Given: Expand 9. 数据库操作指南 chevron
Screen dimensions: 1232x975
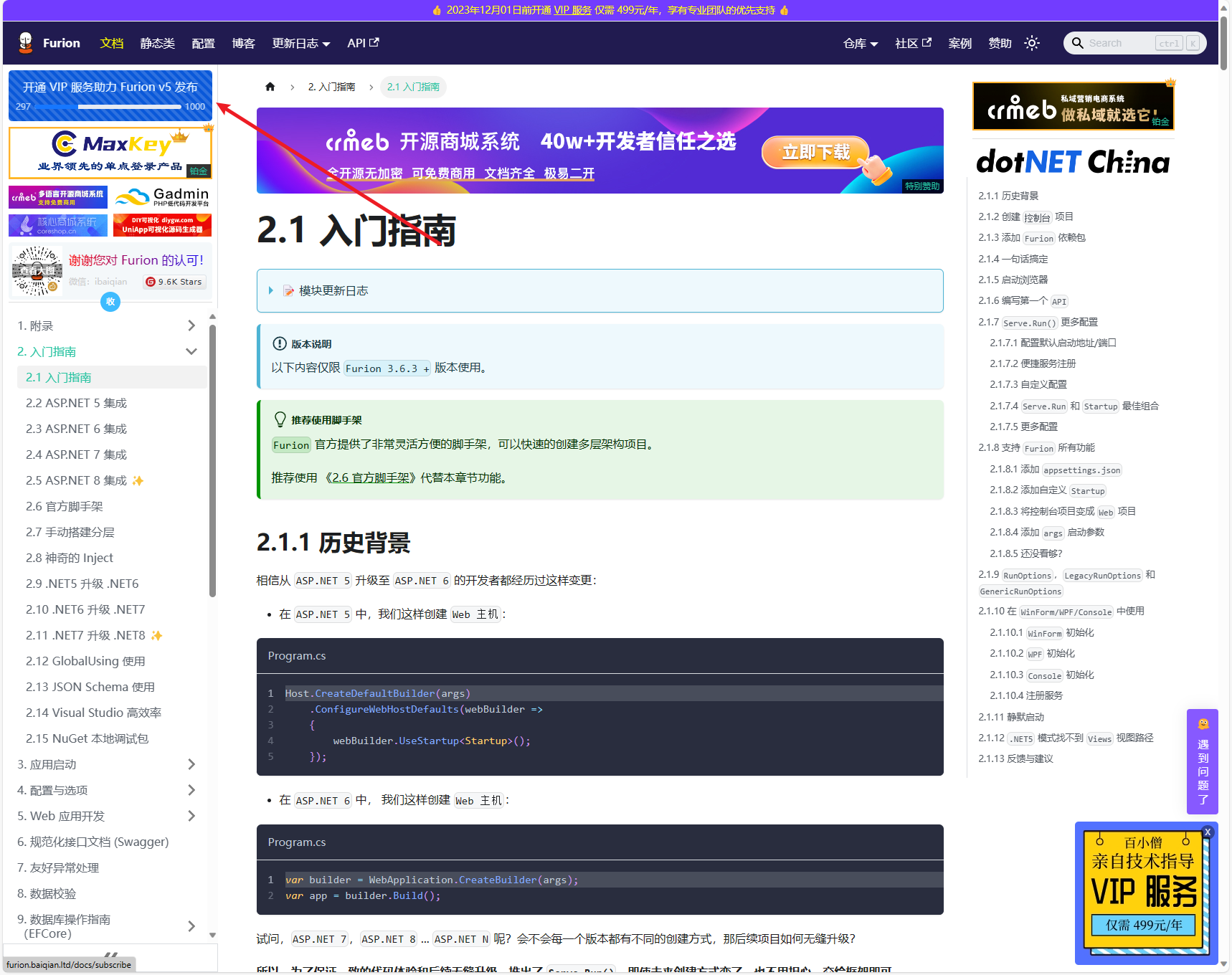Looking at the screenshot, I should click(191, 926).
